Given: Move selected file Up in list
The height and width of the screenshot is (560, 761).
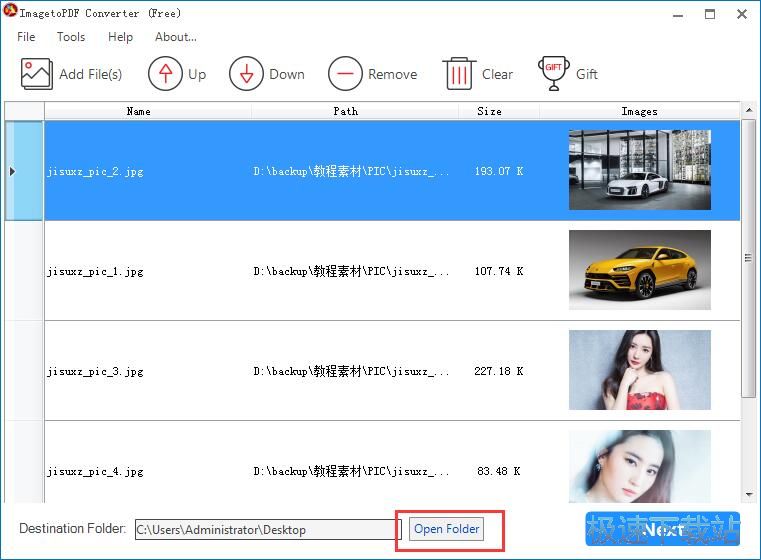Looking at the screenshot, I should tap(165, 74).
